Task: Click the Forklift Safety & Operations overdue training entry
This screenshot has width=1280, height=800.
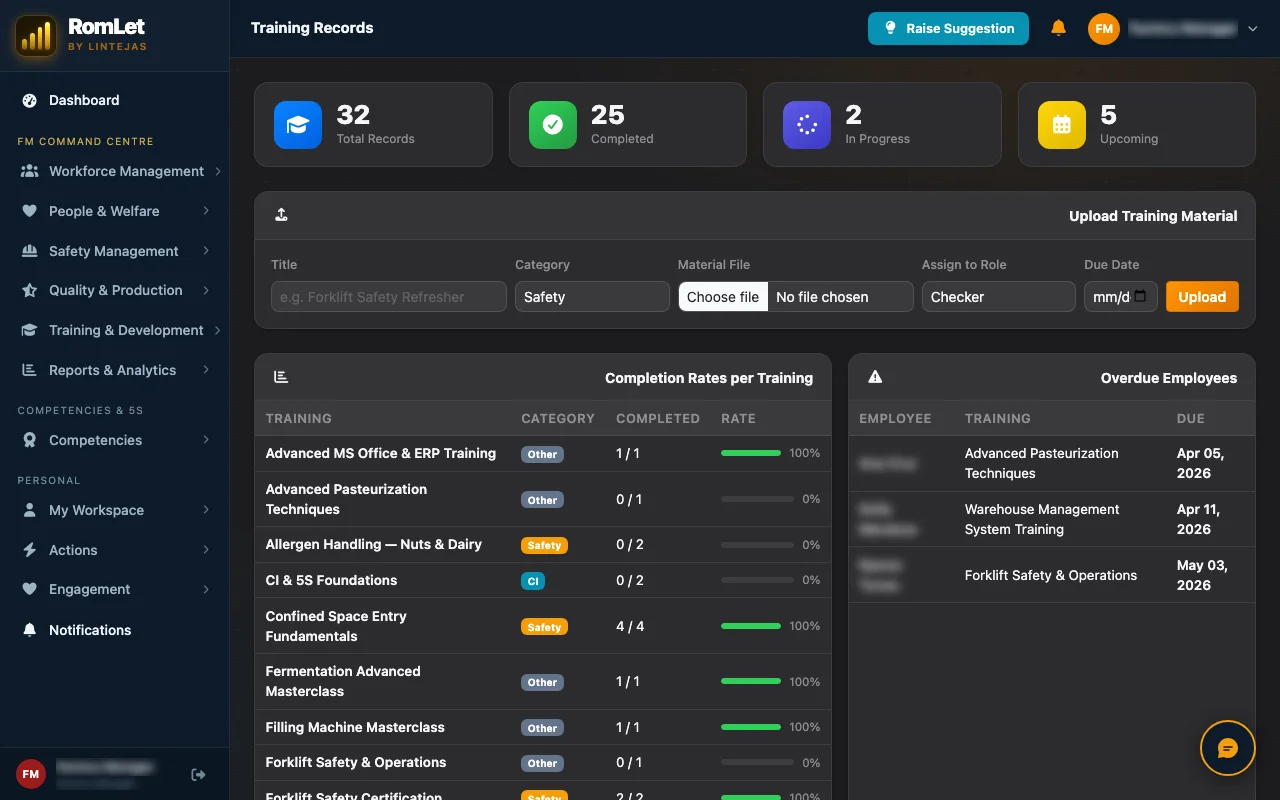Action: [1051, 575]
